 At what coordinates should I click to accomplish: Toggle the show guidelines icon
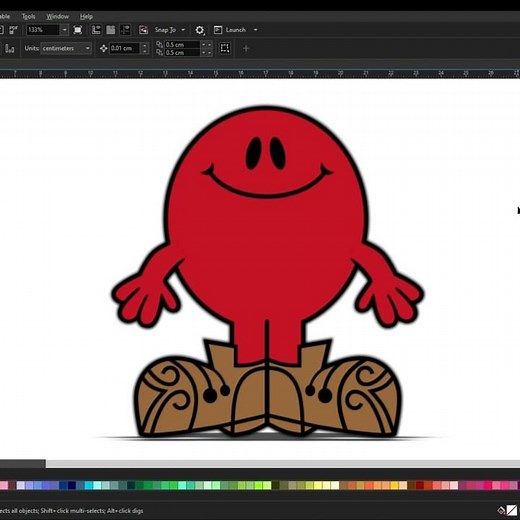click(x=125, y=30)
